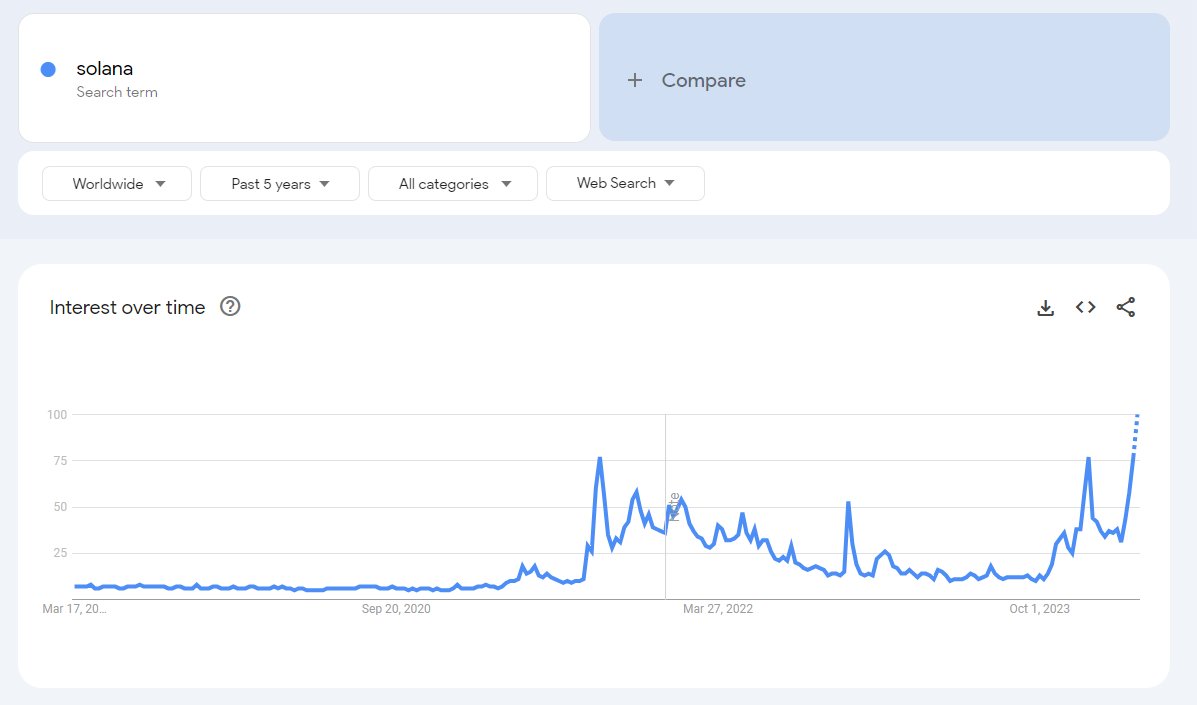Open the Past 5 years dropdown
The image size is (1197, 705).
click(x=279, y=184)
